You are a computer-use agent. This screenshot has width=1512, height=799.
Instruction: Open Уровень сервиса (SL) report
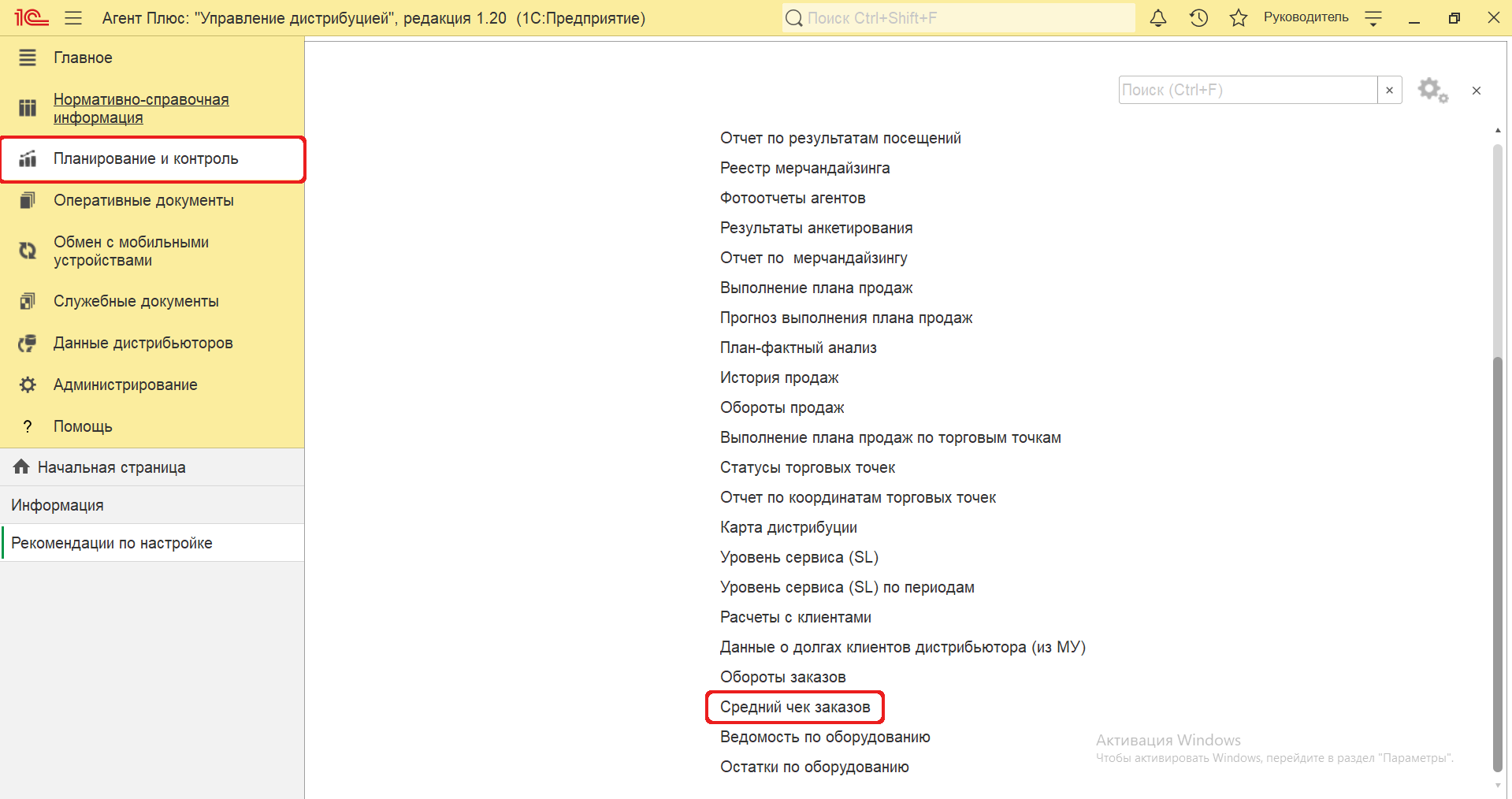pyautogui.click(x=799, y=557)
